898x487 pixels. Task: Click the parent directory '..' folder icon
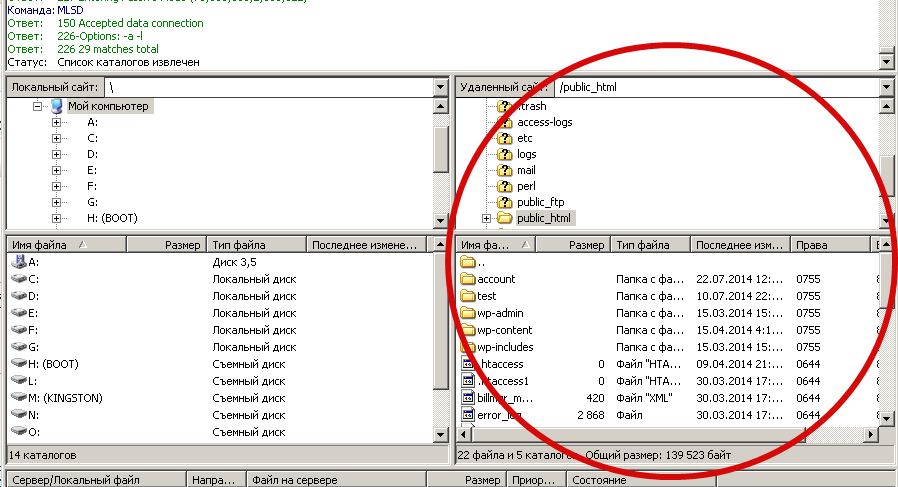click(468, 262)
